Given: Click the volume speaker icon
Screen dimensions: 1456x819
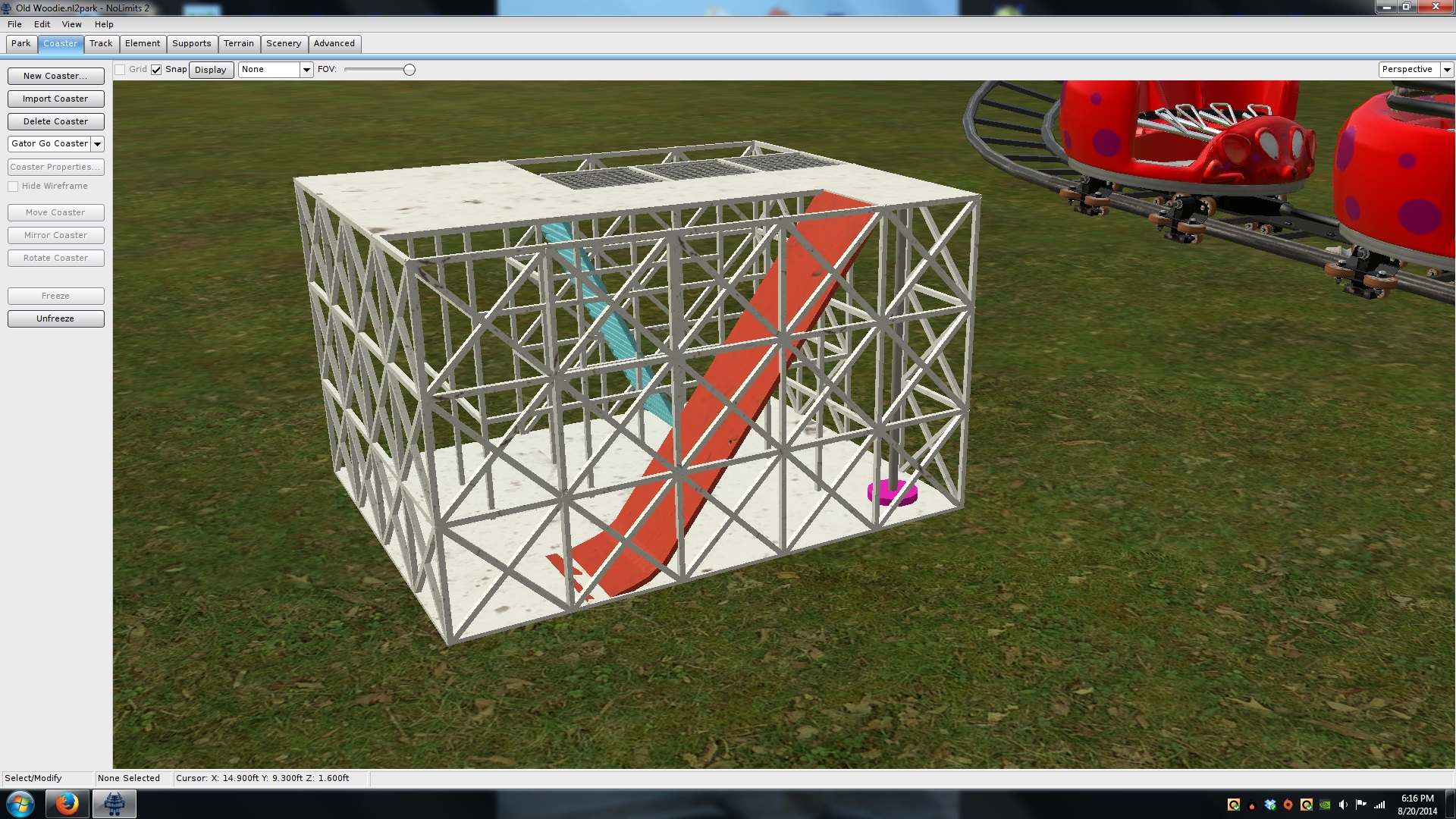Looking at the screenshot, I should 1343,805.
